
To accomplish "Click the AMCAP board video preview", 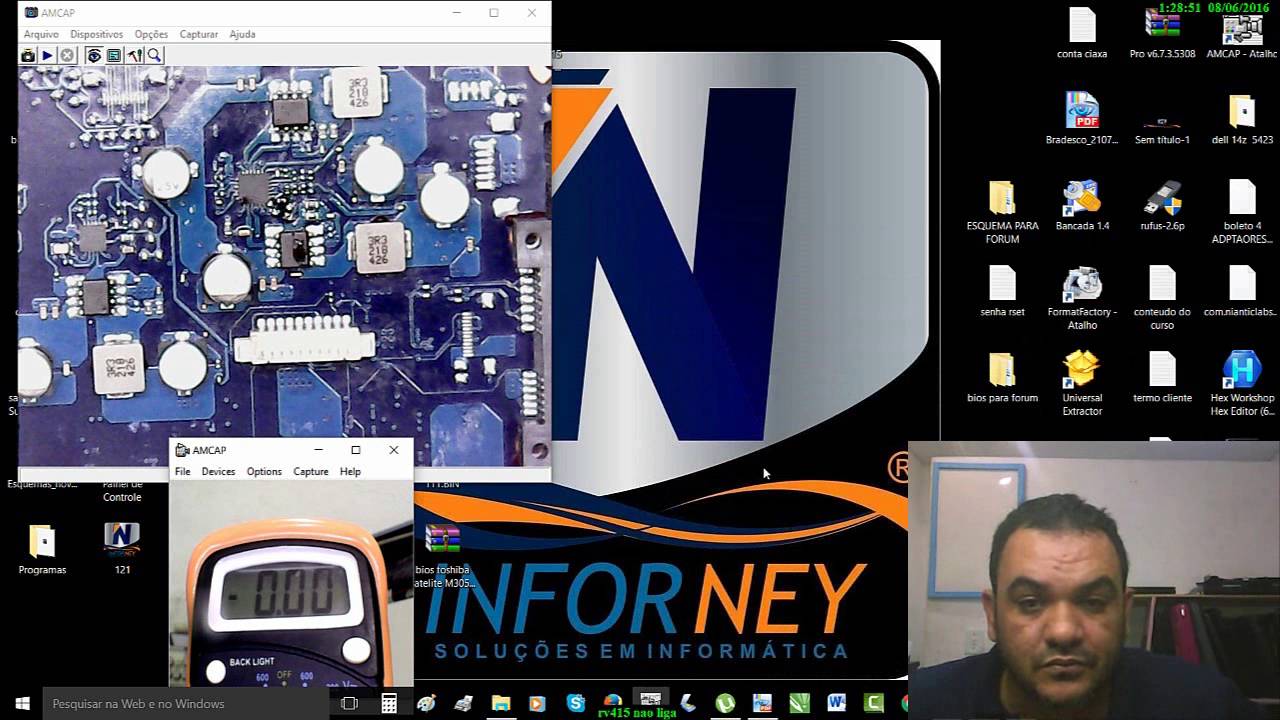I will pyautogui.click(x=285, y=266).
